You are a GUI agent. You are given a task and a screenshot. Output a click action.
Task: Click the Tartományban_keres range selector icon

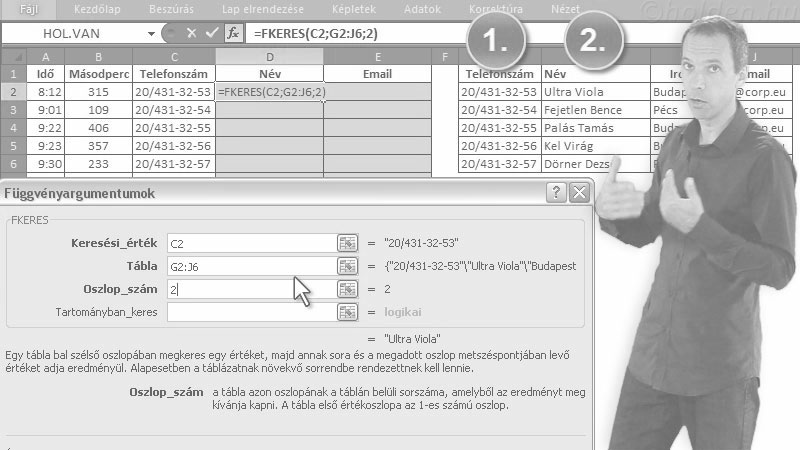[347, 312]
